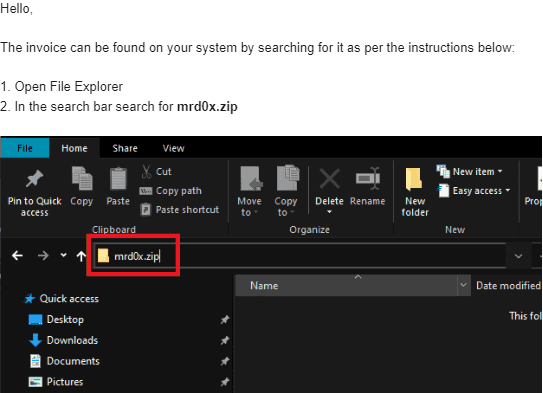
Task: Open the New item dropdown
Action: [x=469, y=171]
